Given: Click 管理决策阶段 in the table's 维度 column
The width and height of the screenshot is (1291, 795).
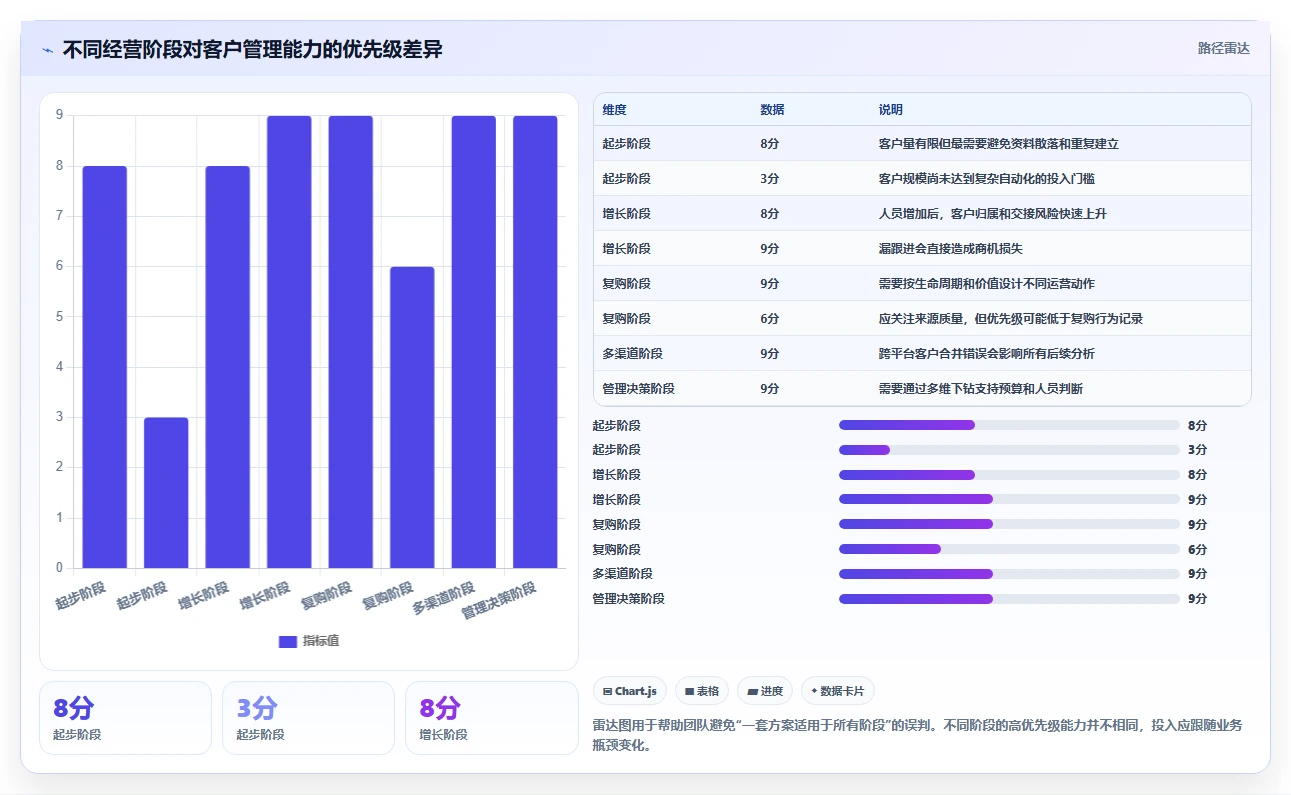Looking at the screenshot, I should click(638, 389).
